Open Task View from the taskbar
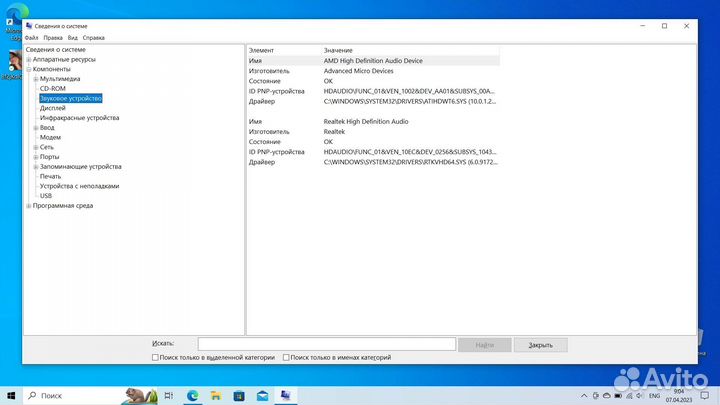Image resolution: width=720 pixels, height=405 pixels. point(167,396)
